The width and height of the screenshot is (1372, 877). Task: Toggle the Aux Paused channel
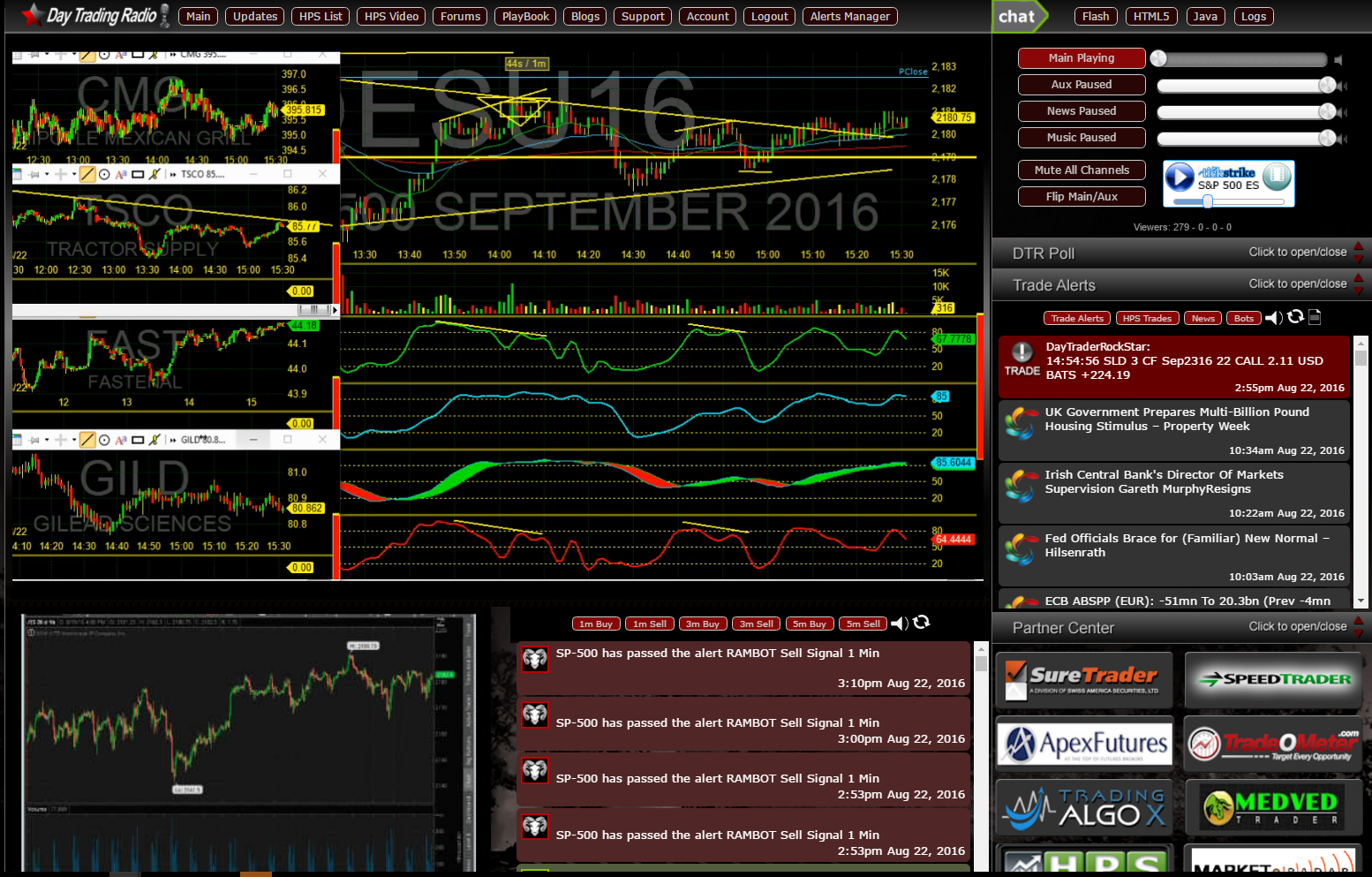click(x=1081, y=85)
